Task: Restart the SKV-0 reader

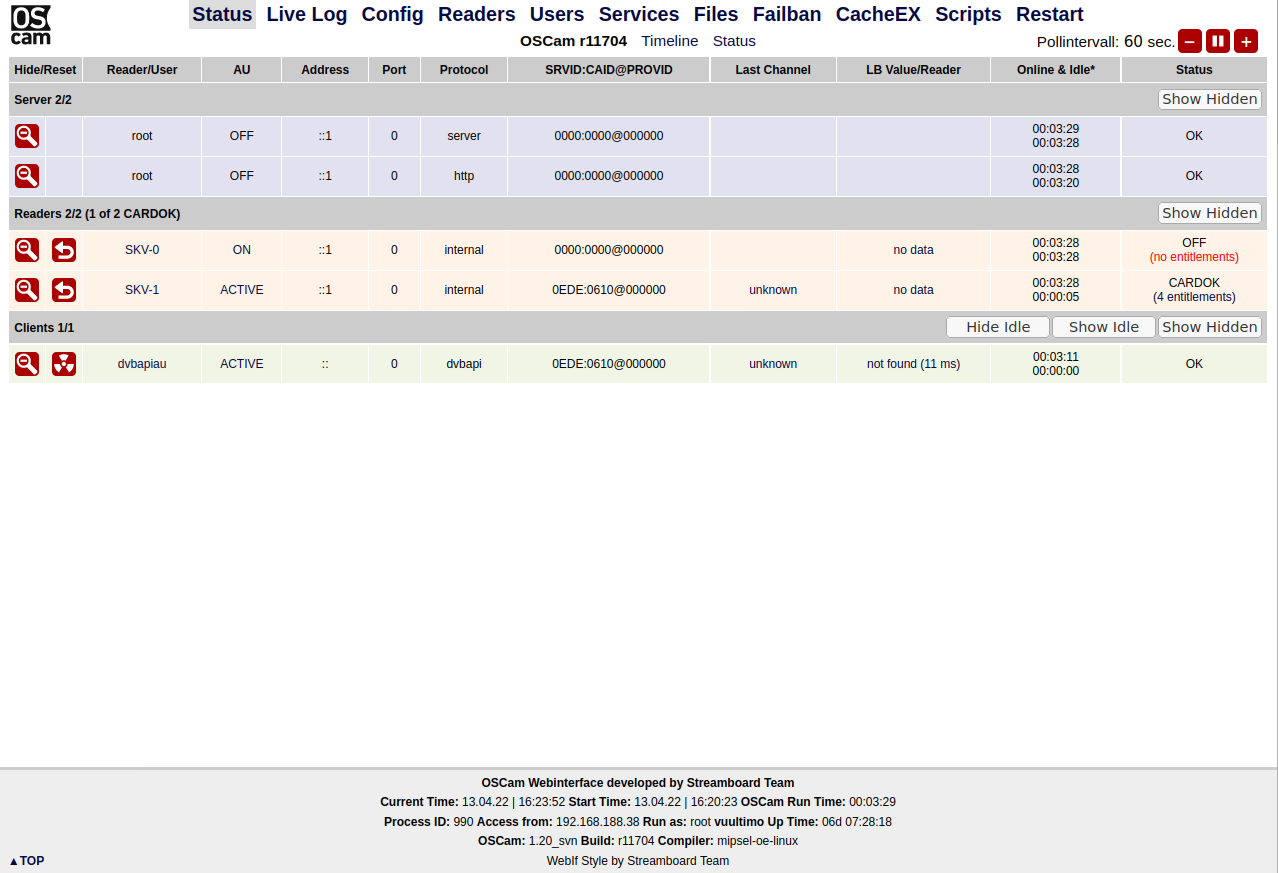Action: [x=64, y=250]
